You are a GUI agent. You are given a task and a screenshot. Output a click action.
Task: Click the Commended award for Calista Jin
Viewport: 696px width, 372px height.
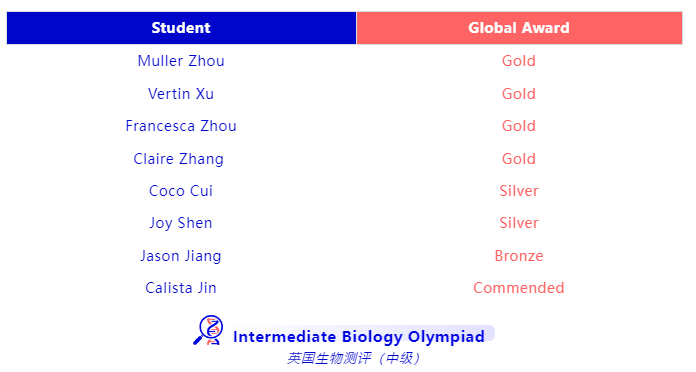(x=519, y=288)
